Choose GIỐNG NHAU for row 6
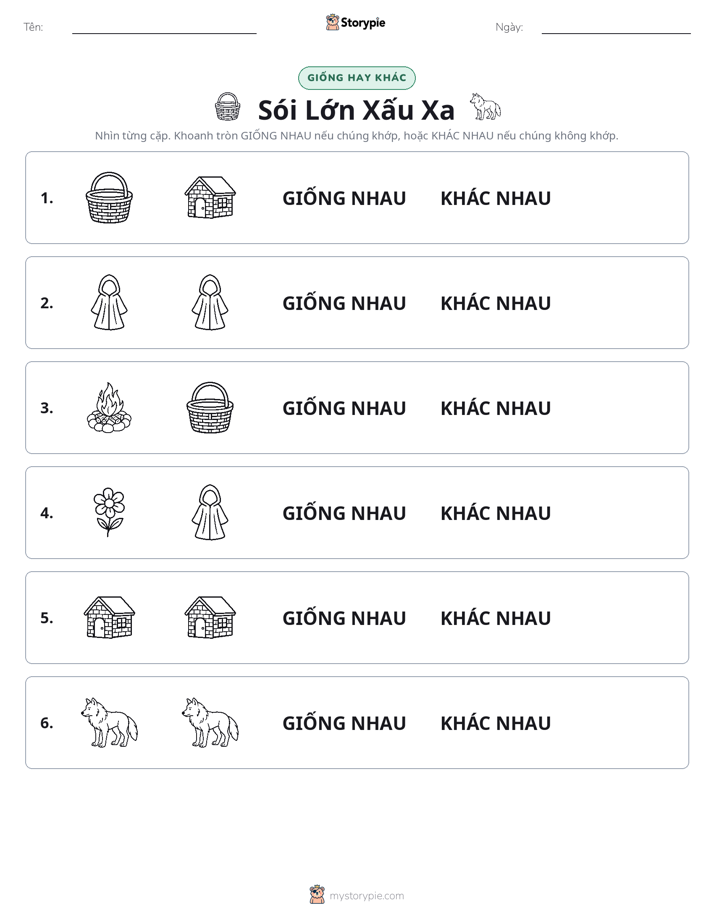714x924 pixels. coord(344,722)
